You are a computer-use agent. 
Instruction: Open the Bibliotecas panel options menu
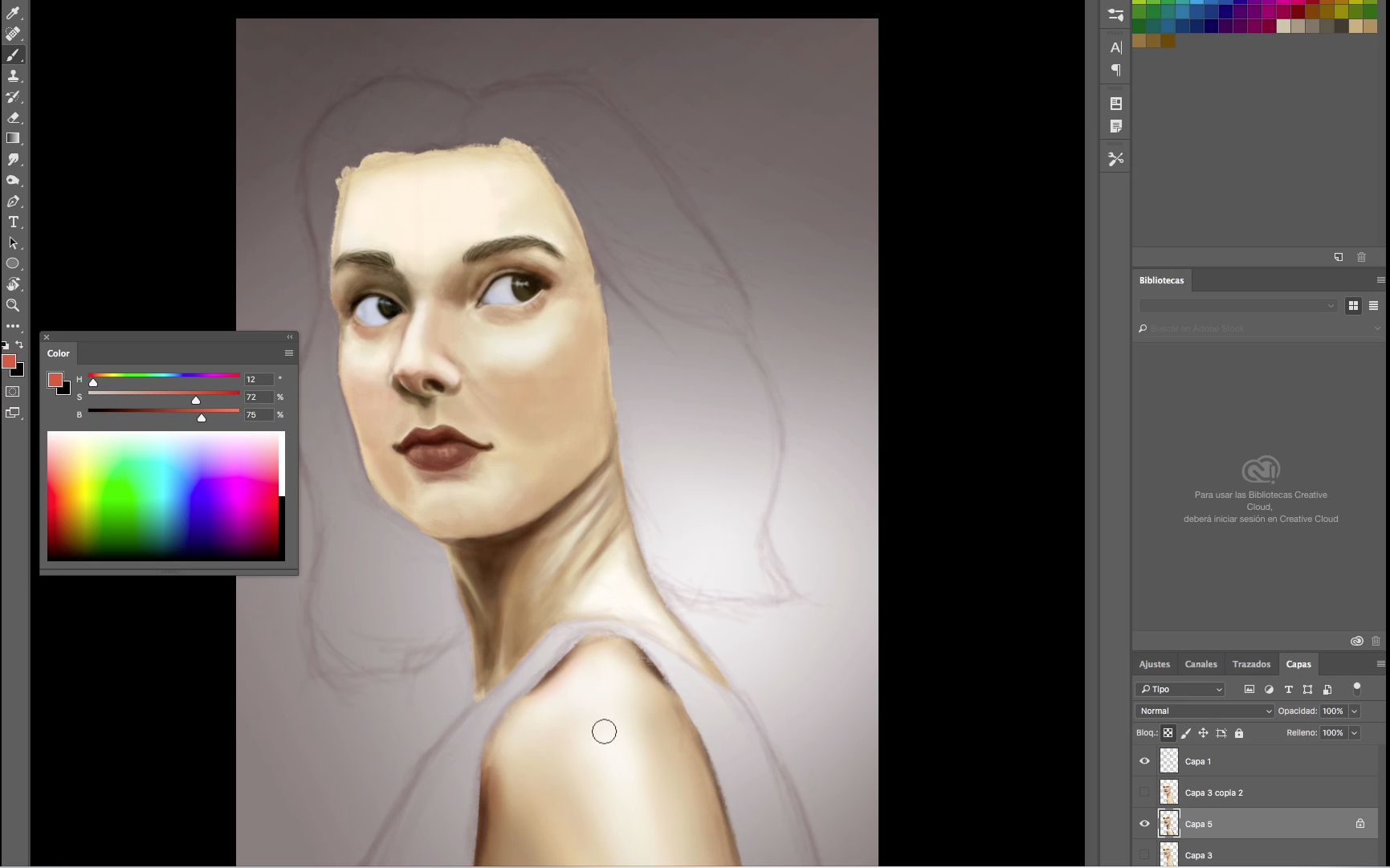[x=1380, y=280]
